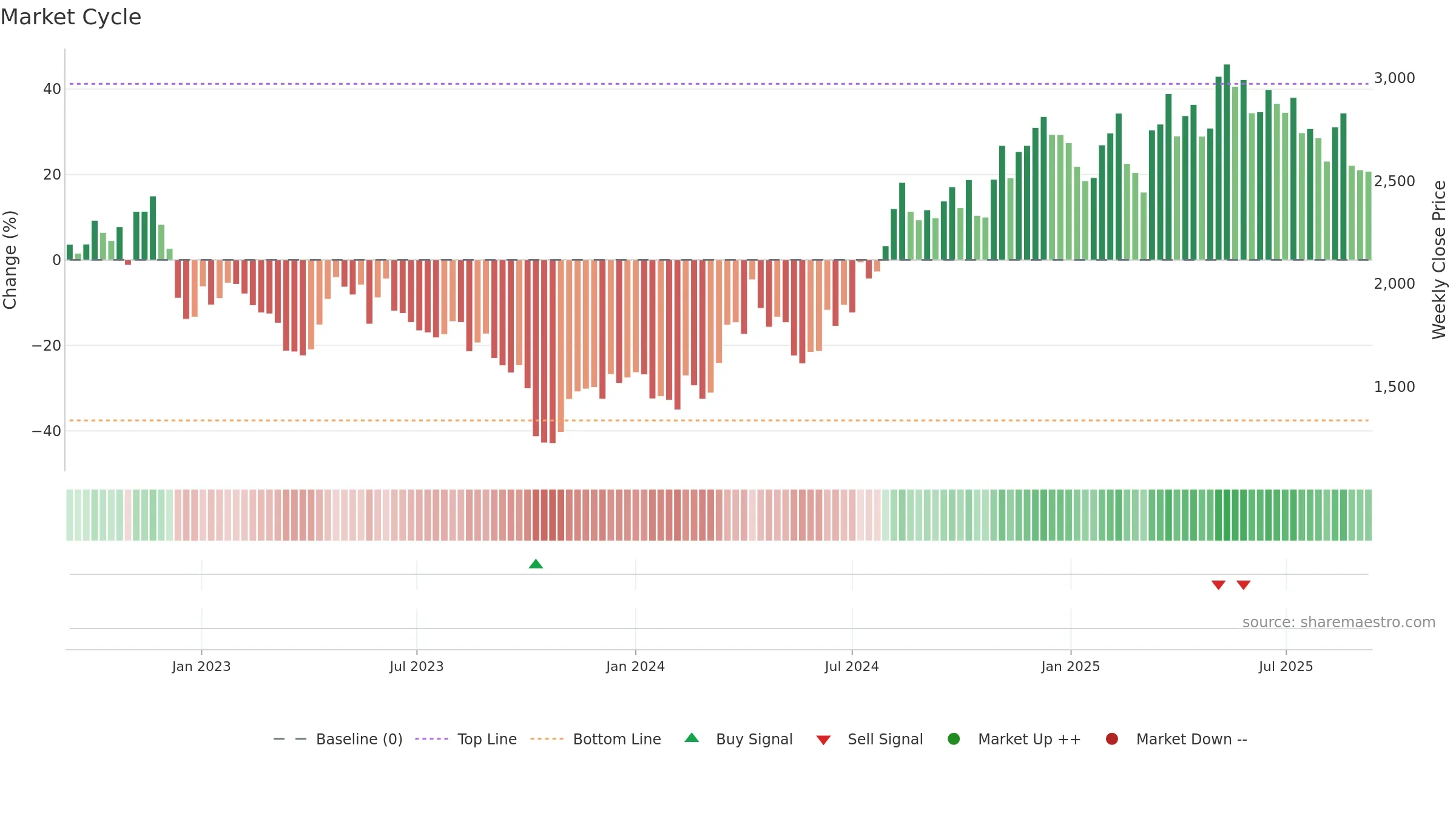Click the Jan 2025 axis label
Viewport: 1456px width, 819px height.
(x=1071, y=666)
